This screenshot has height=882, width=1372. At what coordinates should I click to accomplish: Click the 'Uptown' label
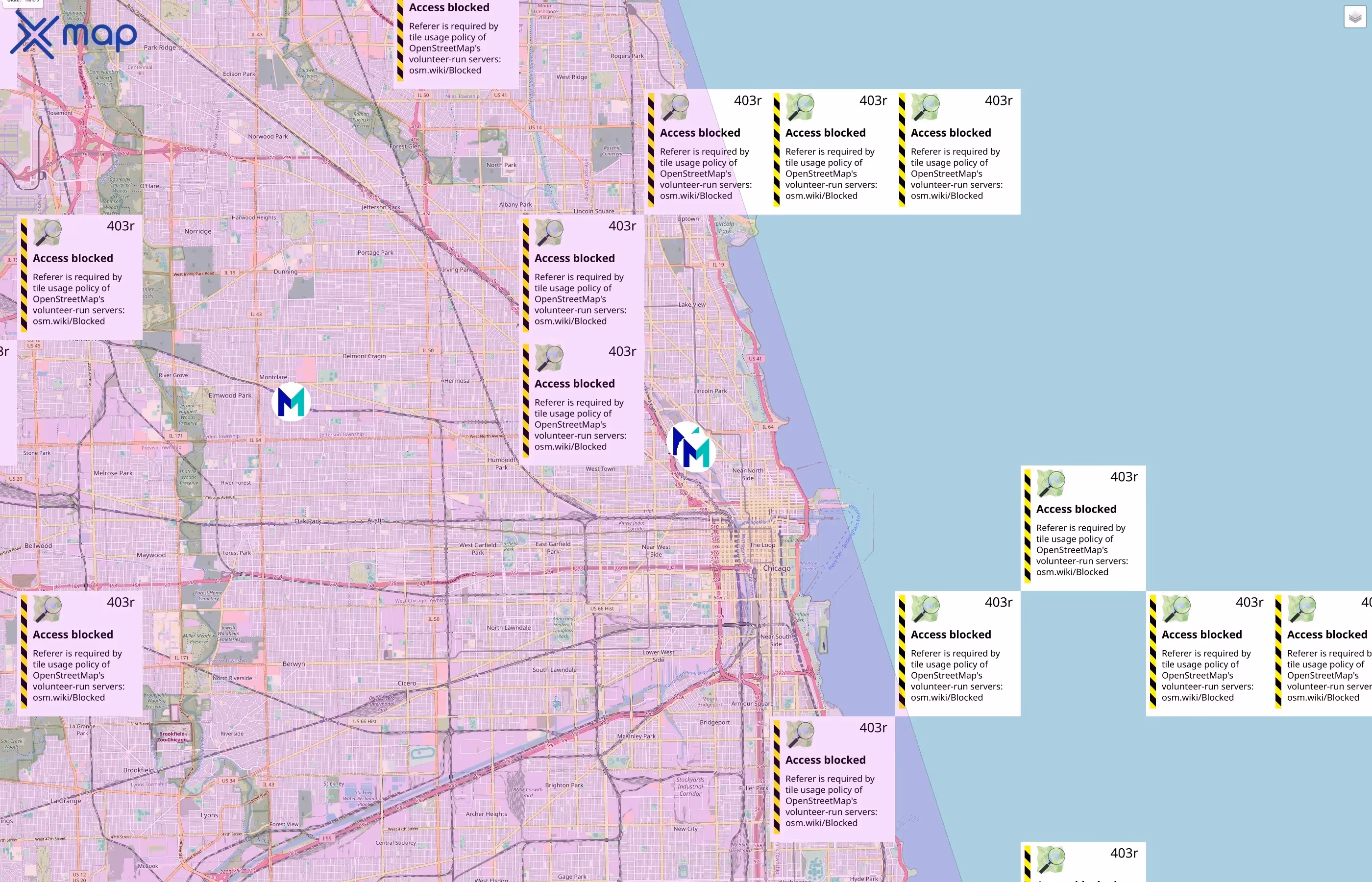(688, 219)
